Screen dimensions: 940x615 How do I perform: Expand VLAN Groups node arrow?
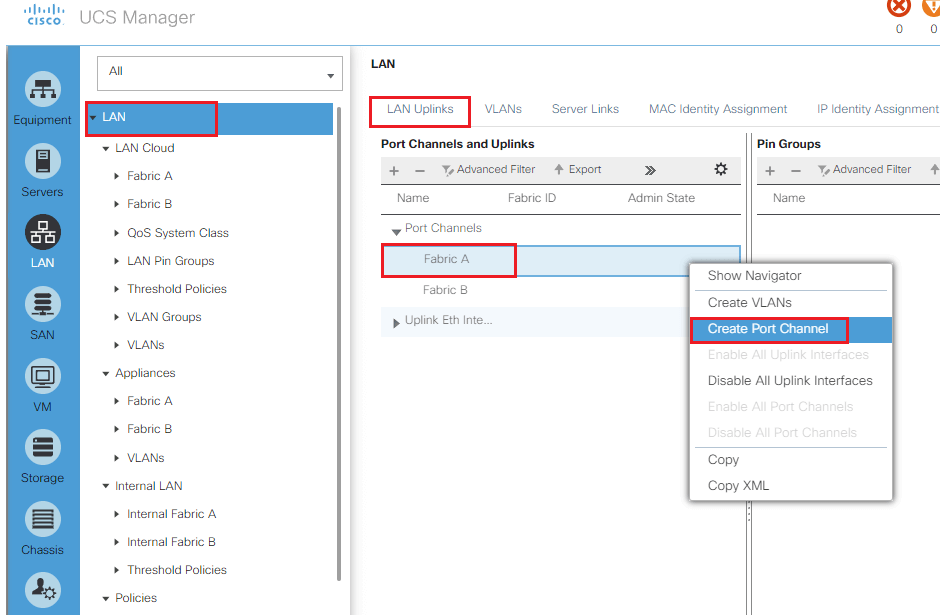pos(117,317)
